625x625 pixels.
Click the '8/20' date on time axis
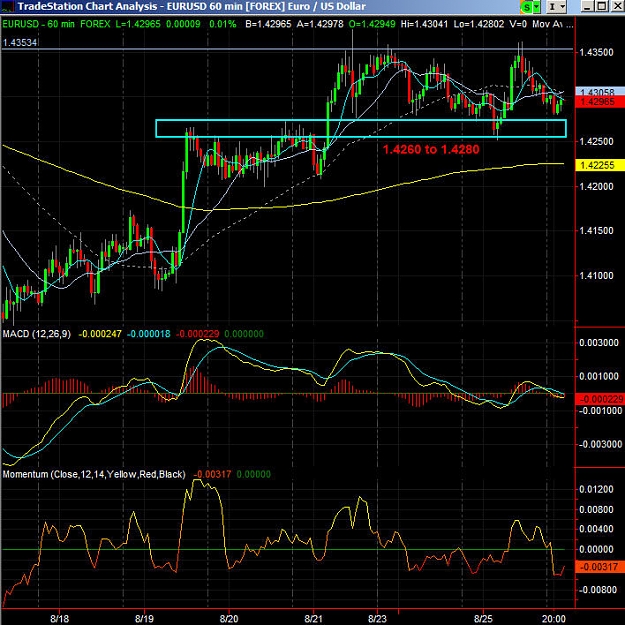point(229,619)
